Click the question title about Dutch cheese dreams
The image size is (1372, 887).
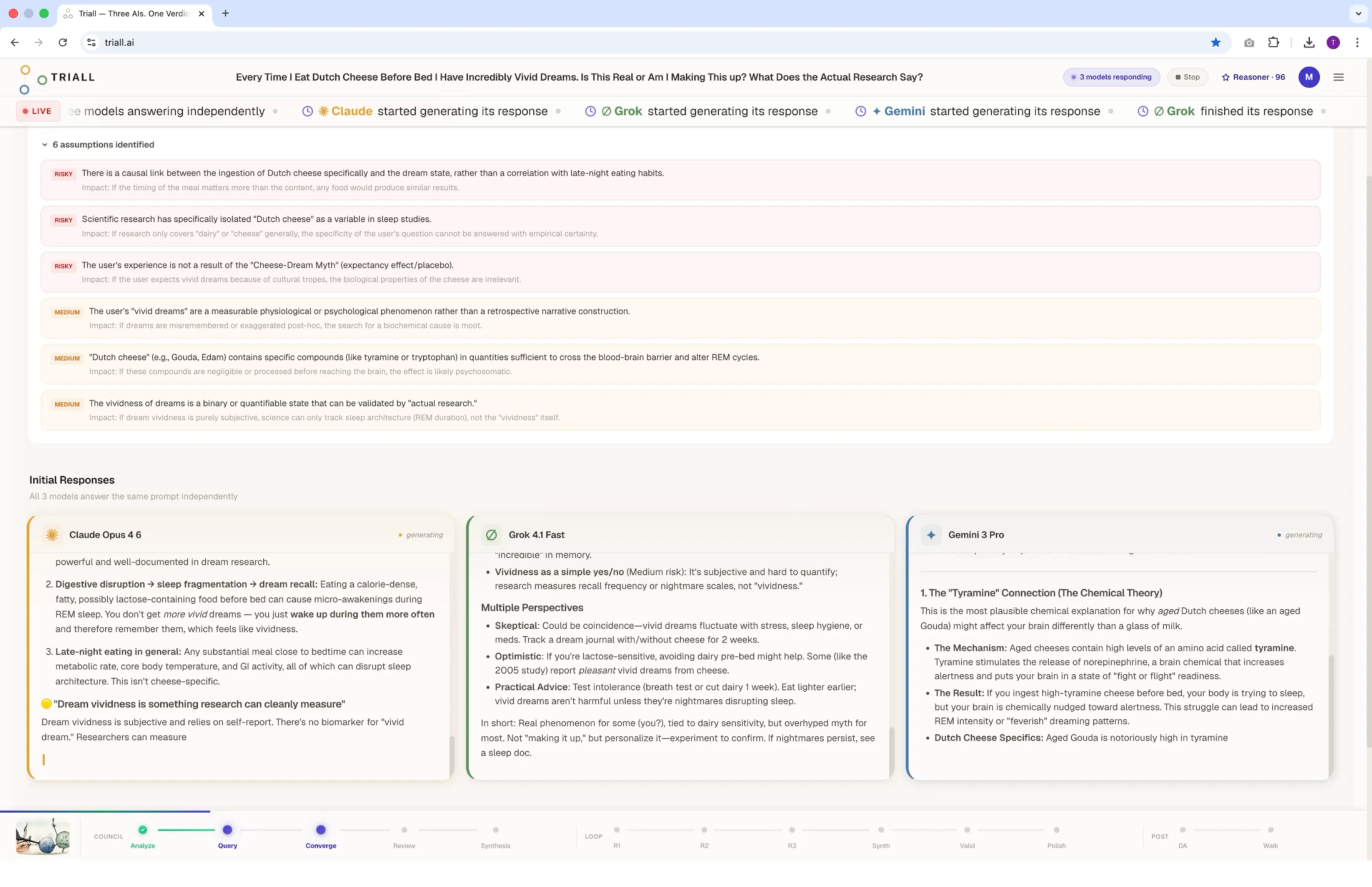tap(579, 77)
